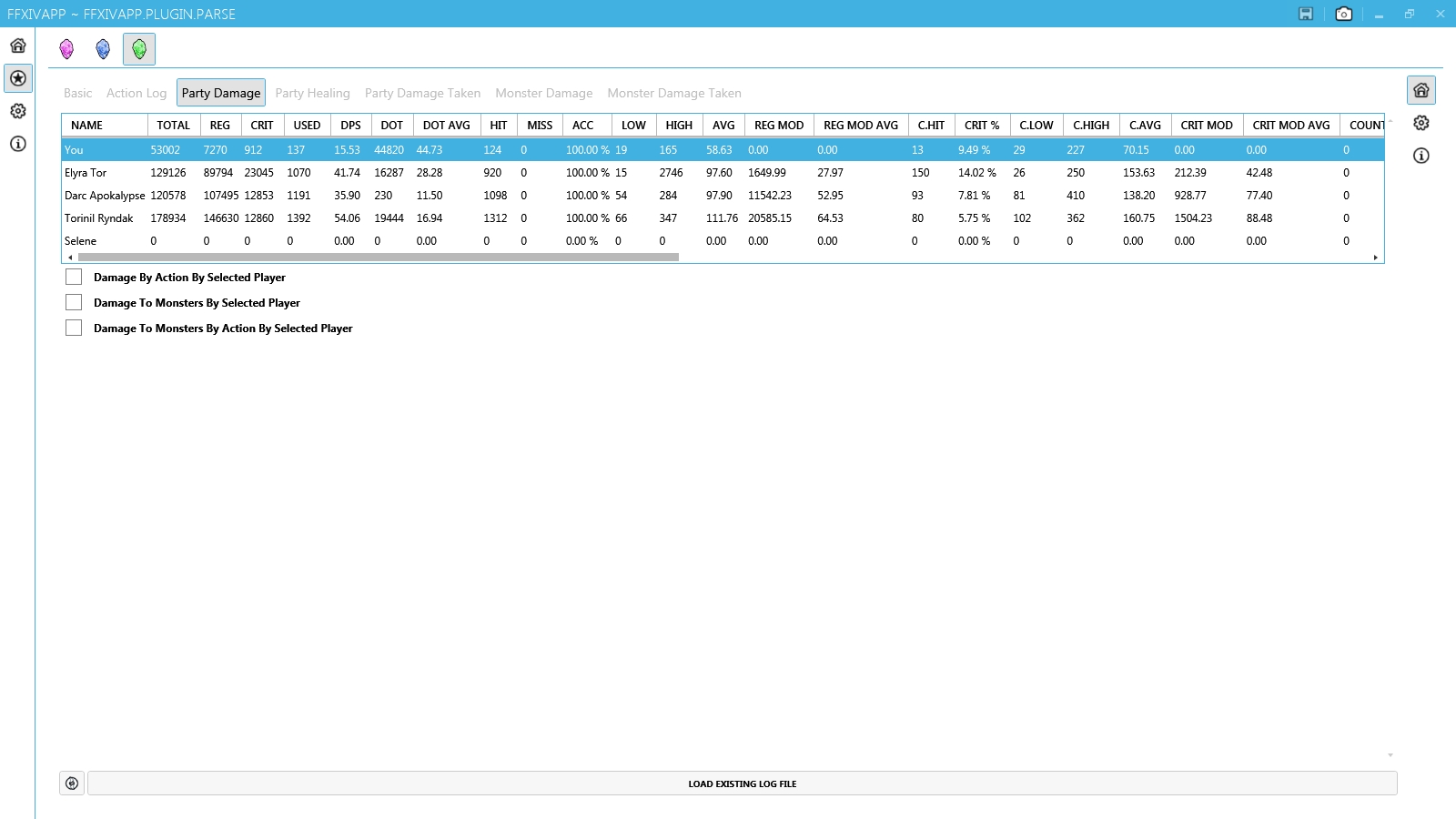
Task: Check Damage To Monsters By Selected Player
Action: [74, 303]
